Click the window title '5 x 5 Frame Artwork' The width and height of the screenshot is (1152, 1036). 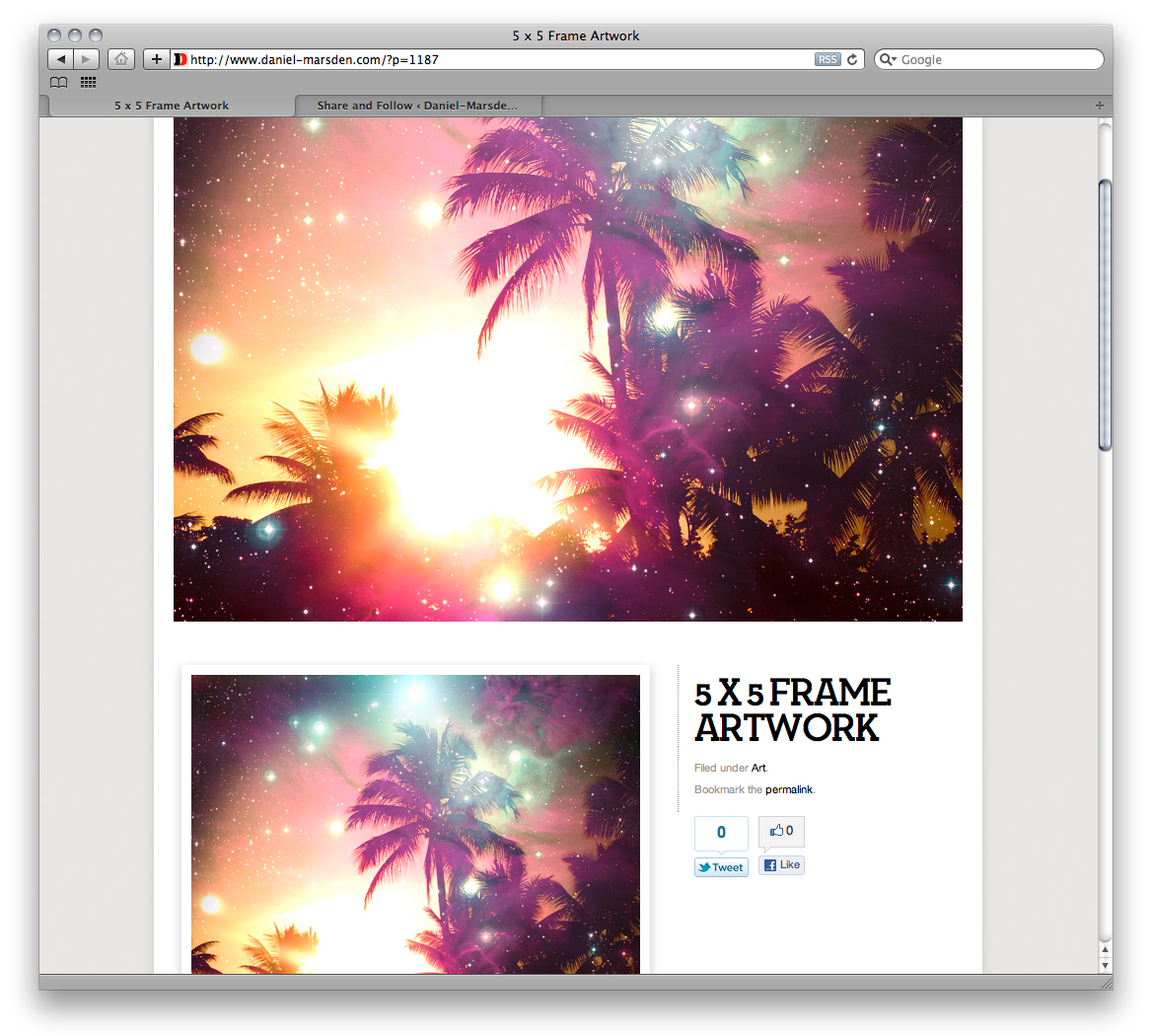coord(575,36)
